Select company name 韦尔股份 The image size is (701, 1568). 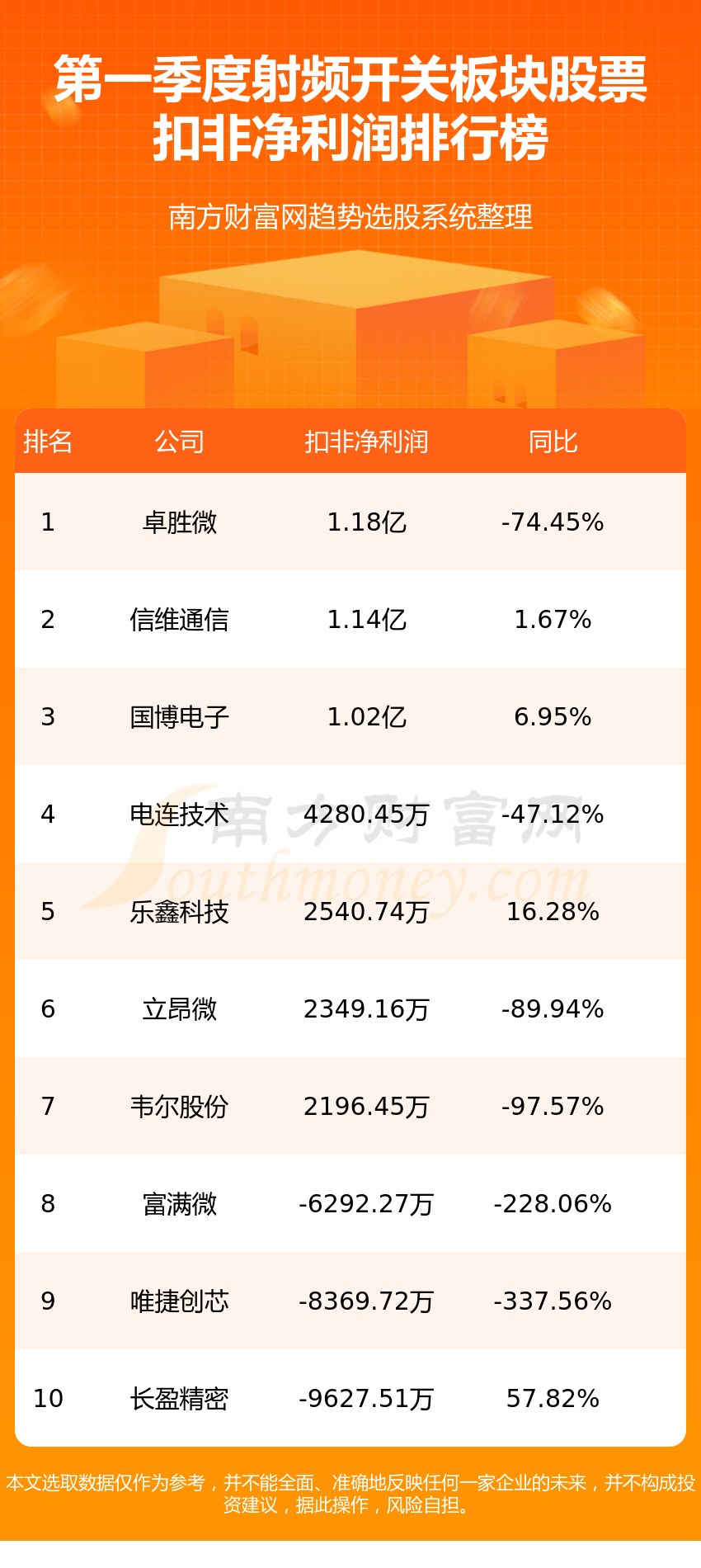pyautogui.click(x=180, y=1107)
